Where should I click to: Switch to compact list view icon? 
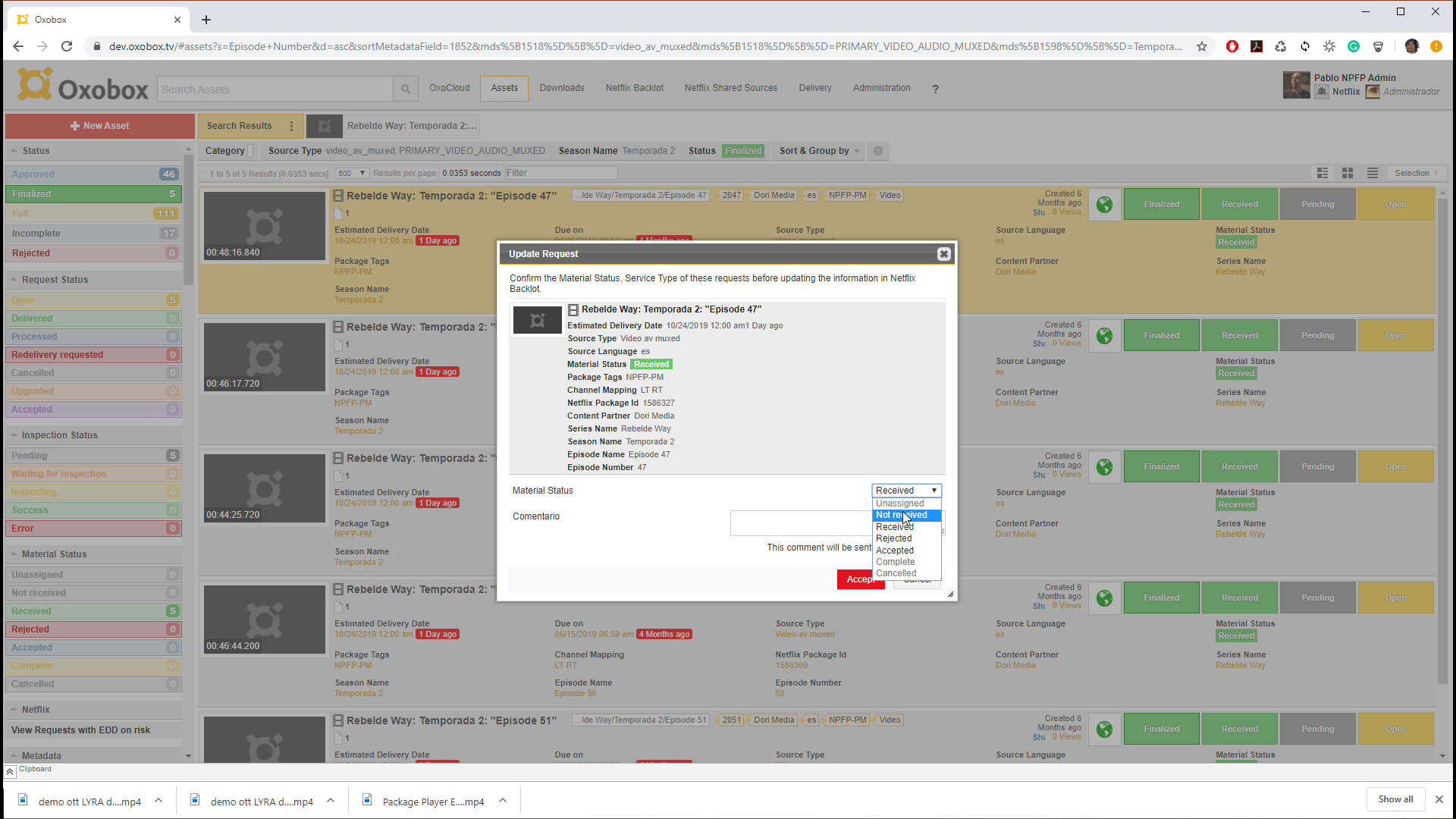pyautogui.click(x=1373, y=173)
